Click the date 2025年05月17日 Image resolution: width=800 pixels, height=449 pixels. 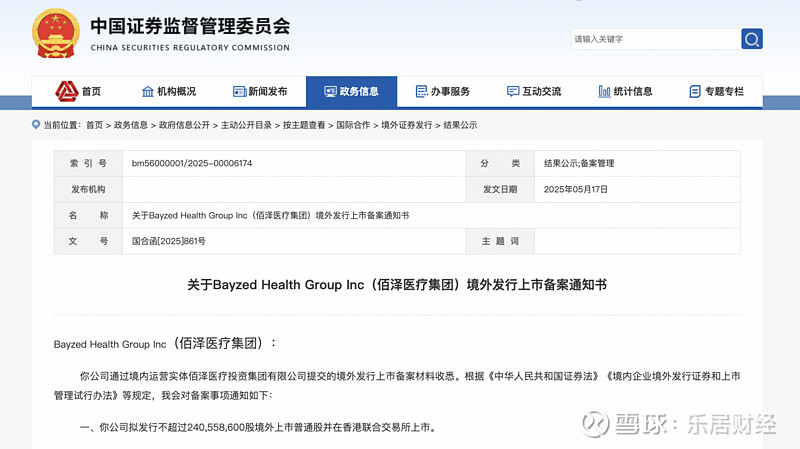click(x=576, y=189)
